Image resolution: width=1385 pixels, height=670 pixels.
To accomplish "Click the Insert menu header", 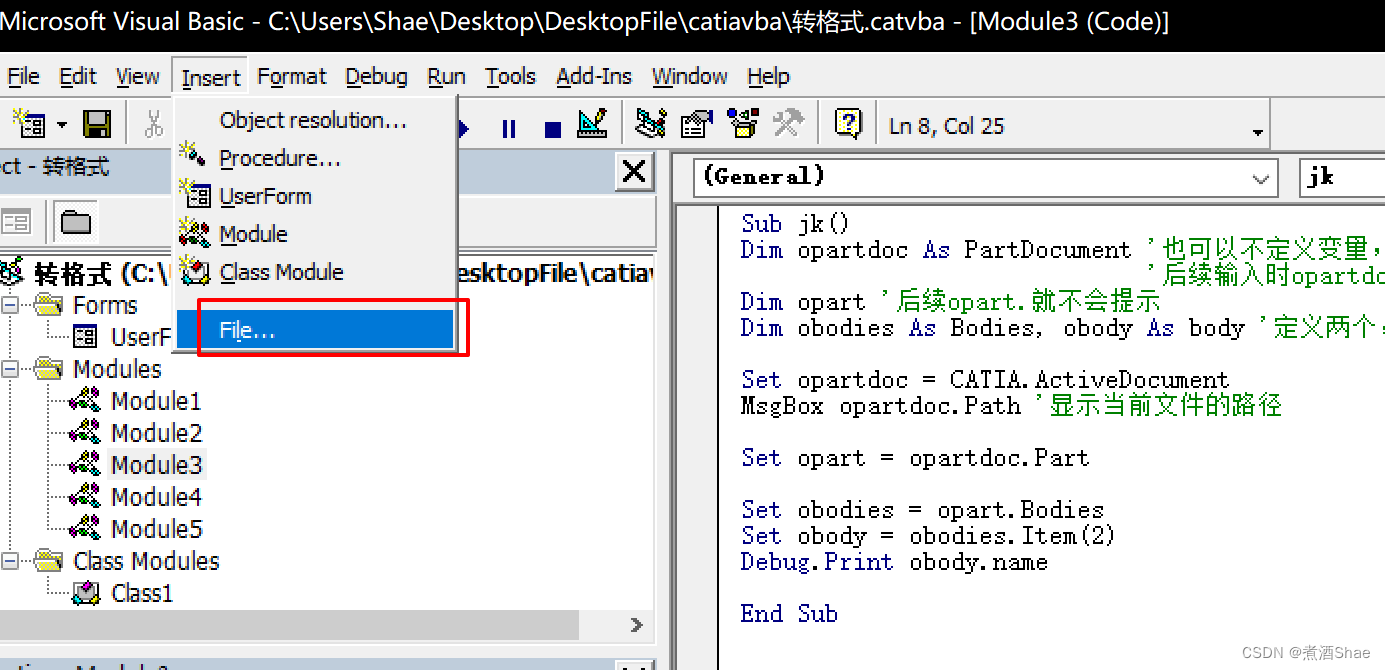I will click(x=211, y=77).
